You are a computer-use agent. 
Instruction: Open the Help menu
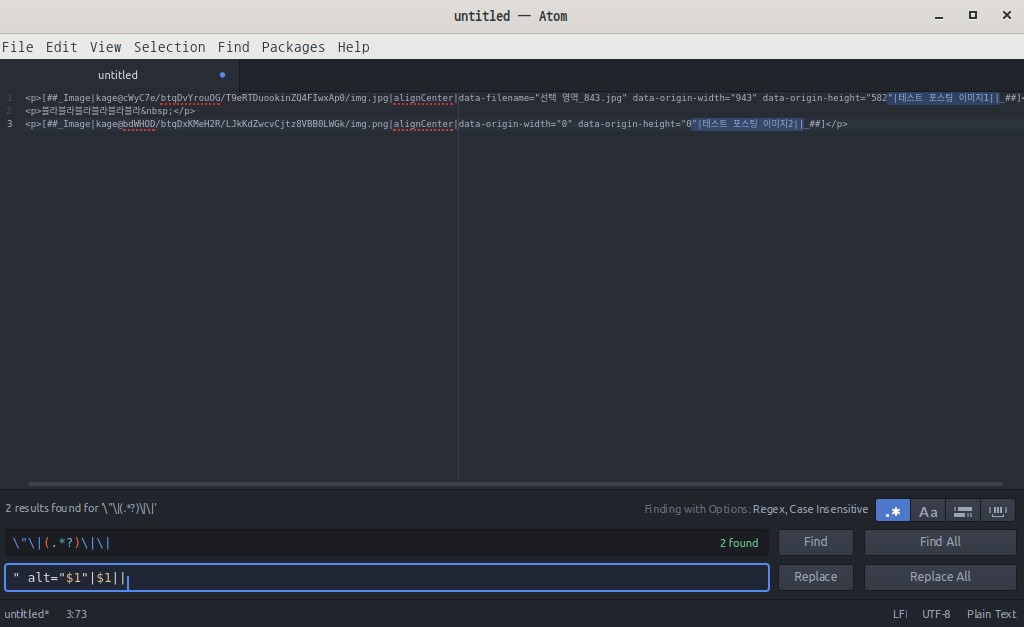pos(353,47)
